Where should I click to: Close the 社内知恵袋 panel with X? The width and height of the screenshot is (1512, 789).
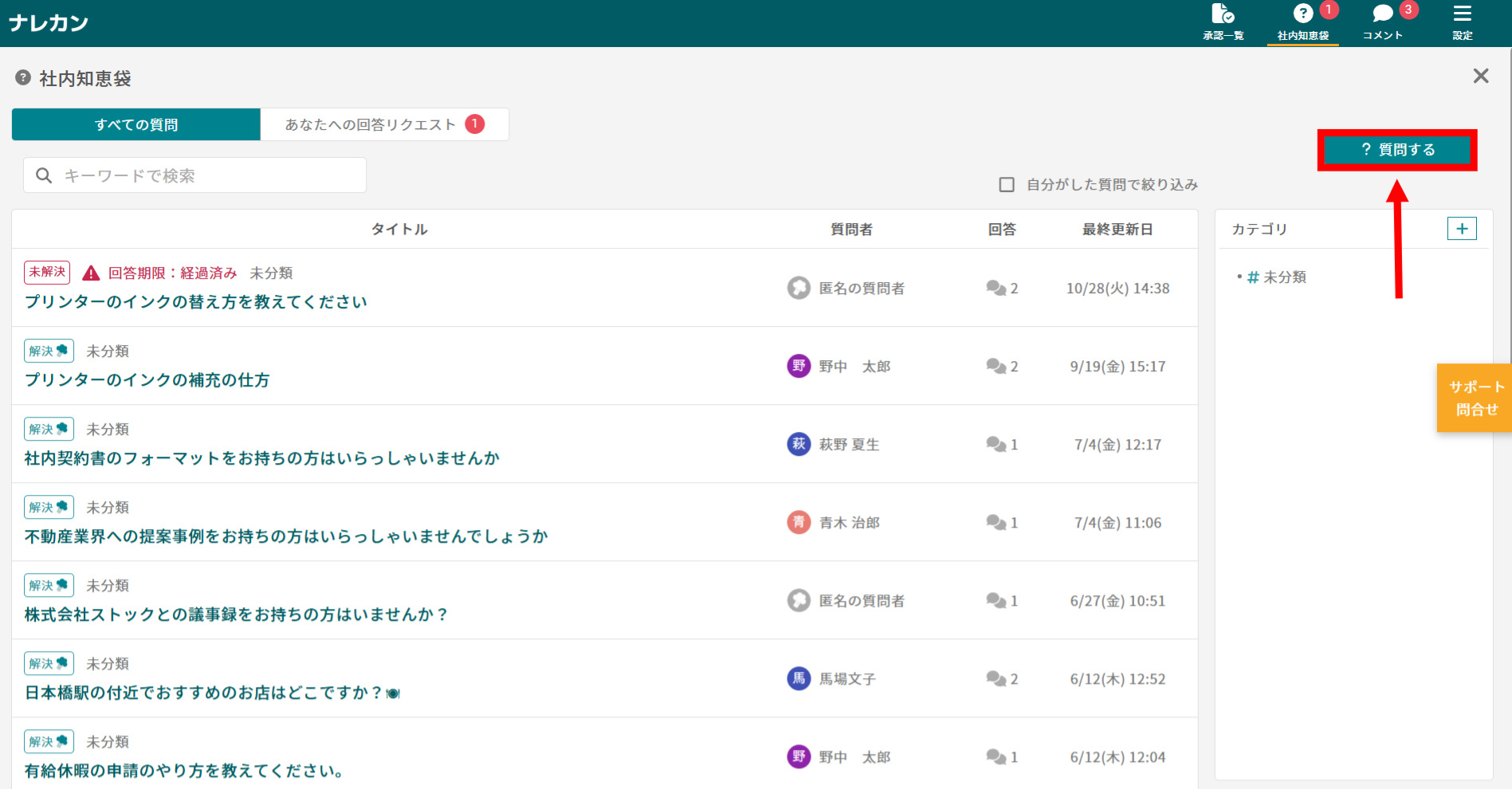[1480, 76]
